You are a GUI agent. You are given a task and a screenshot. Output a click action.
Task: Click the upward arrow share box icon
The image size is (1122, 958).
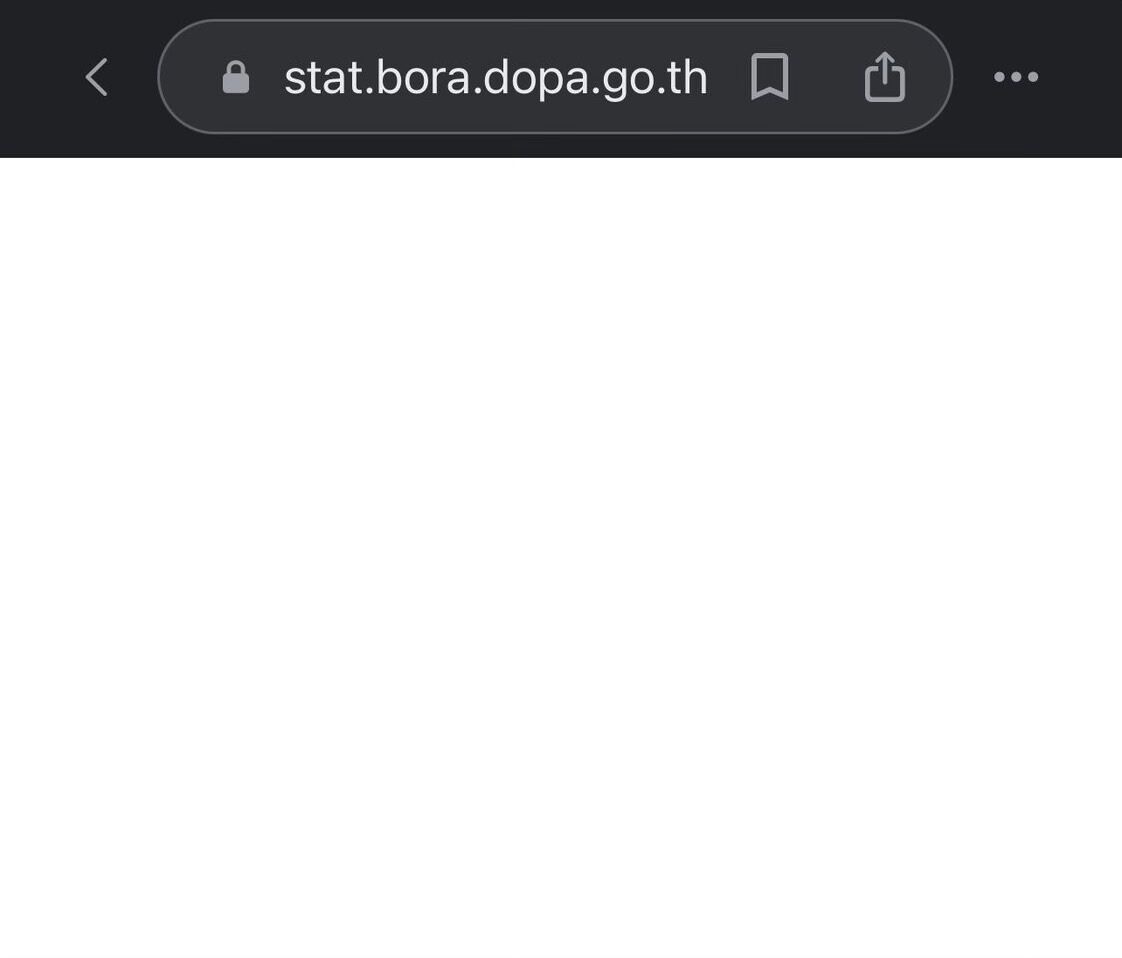tap(885, 77)
